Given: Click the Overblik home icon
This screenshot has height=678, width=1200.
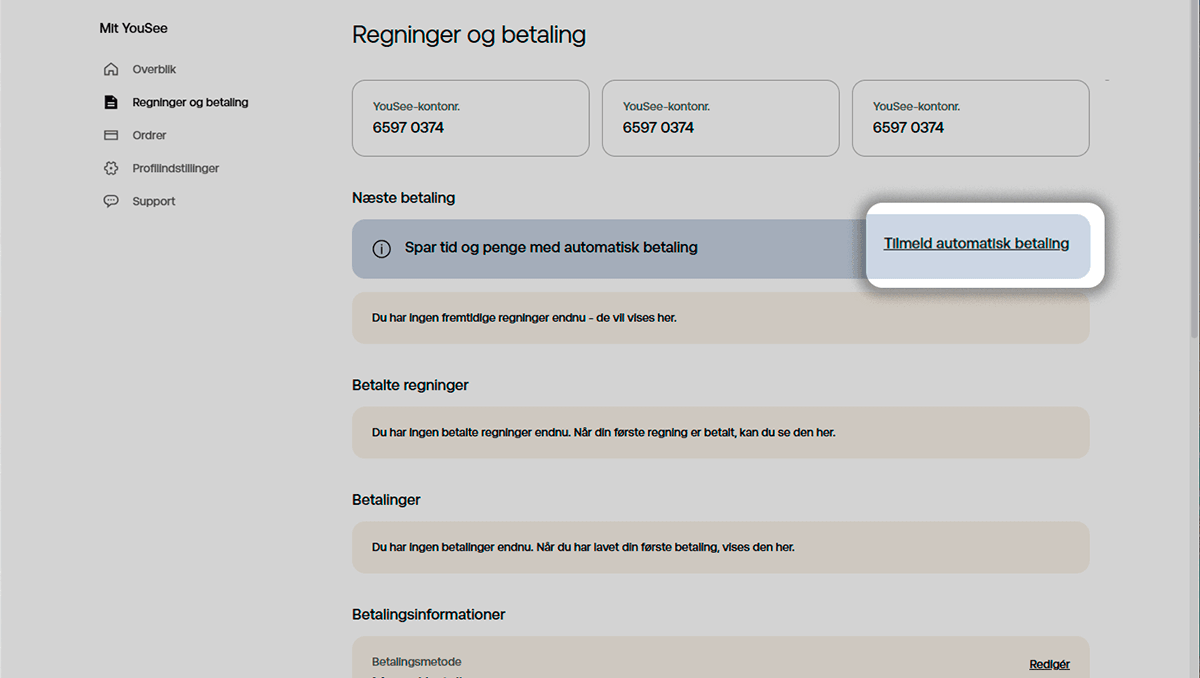Looking at the screenshot, I should 112,68.
